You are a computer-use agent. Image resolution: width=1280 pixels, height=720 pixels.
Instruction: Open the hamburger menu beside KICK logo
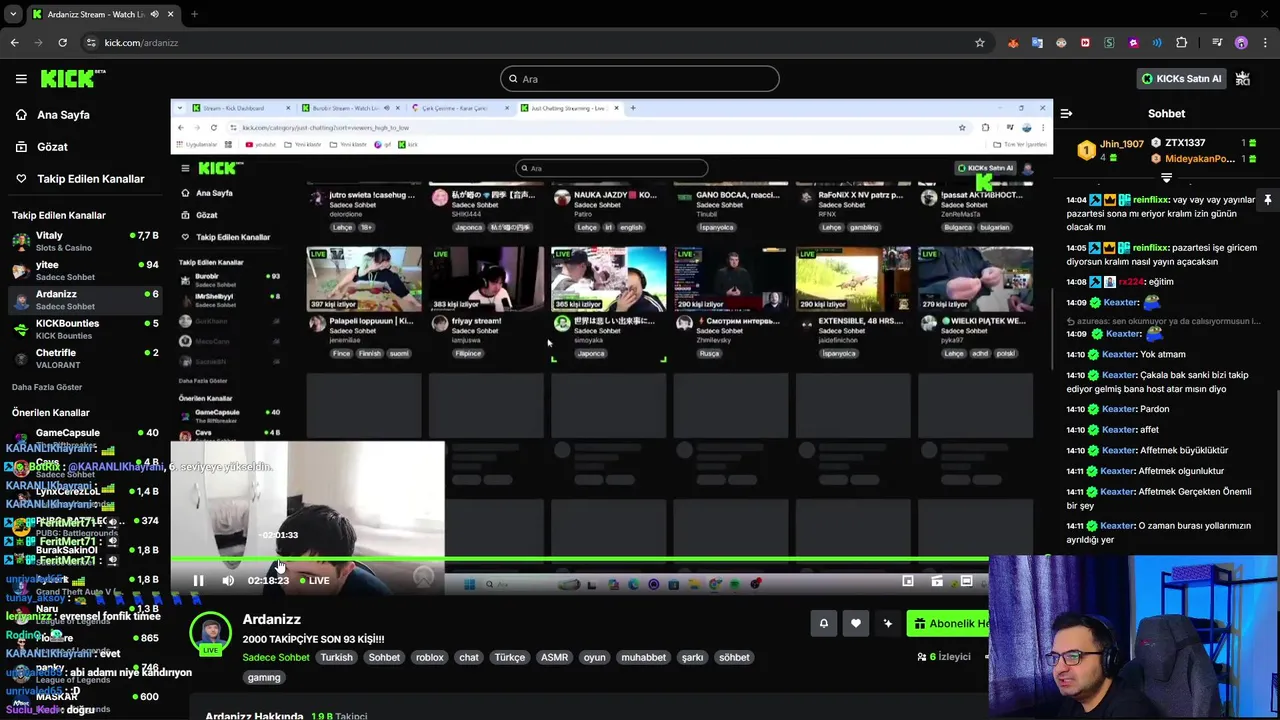pos(21,79)
